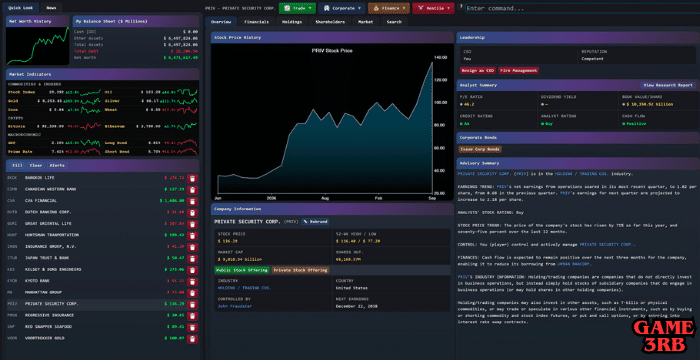Remove Dutch Banking Corp. via trash icon

point(192,213)
